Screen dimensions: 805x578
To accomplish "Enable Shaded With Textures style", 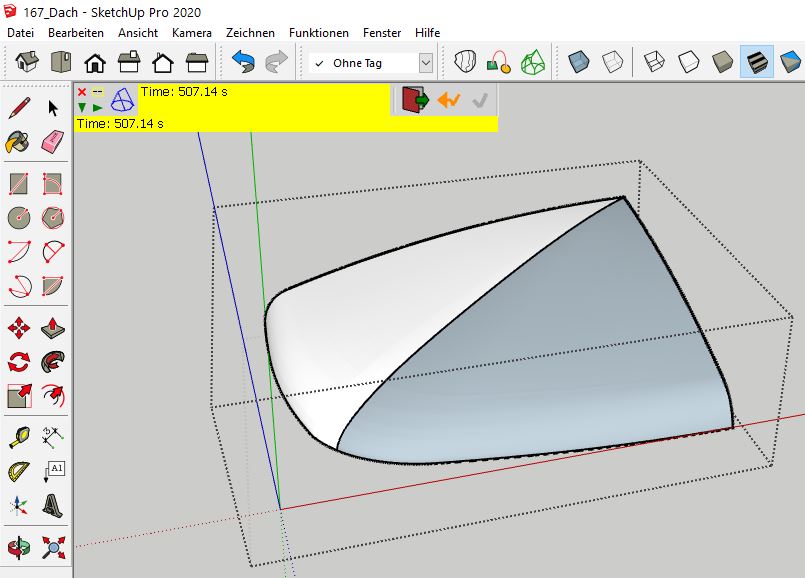I will [756, 63].
